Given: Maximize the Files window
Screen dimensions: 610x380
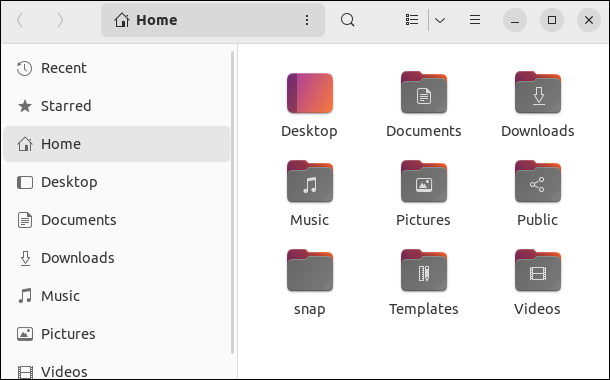Looking at the screenshot, I should 552,20.
